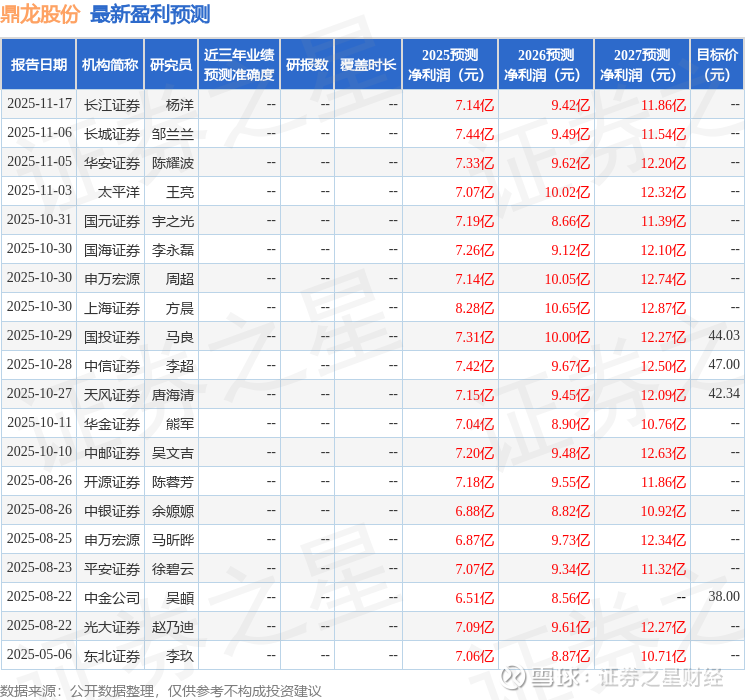
Task: Click the 2026预测净利润 column header
Action: click(x=546, y=65)
